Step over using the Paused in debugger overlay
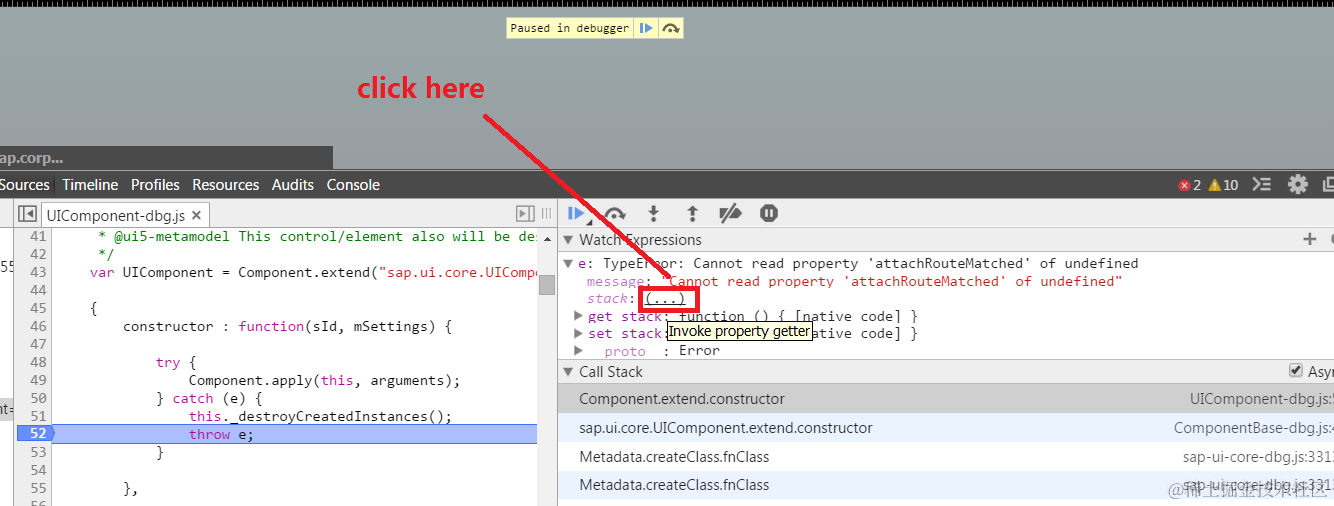The height and width of the screenshot is (506, 1334). click(x=671, y=28)
